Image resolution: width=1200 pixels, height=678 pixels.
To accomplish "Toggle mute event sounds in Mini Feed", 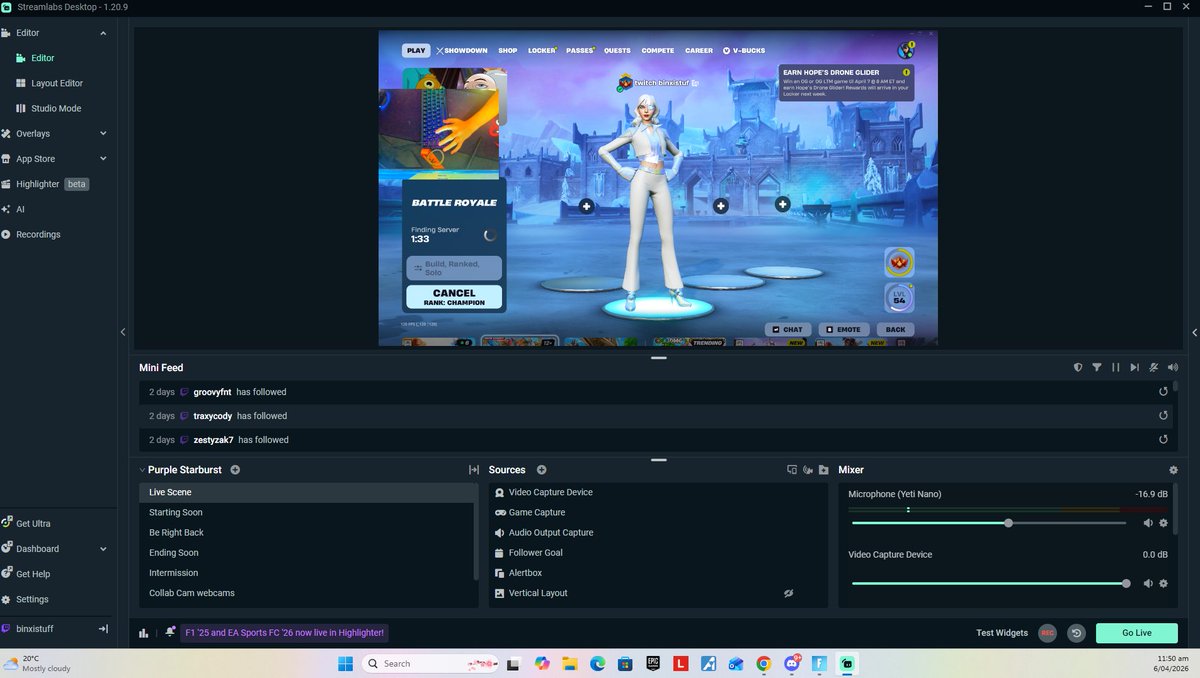I will coord(1153,368).
